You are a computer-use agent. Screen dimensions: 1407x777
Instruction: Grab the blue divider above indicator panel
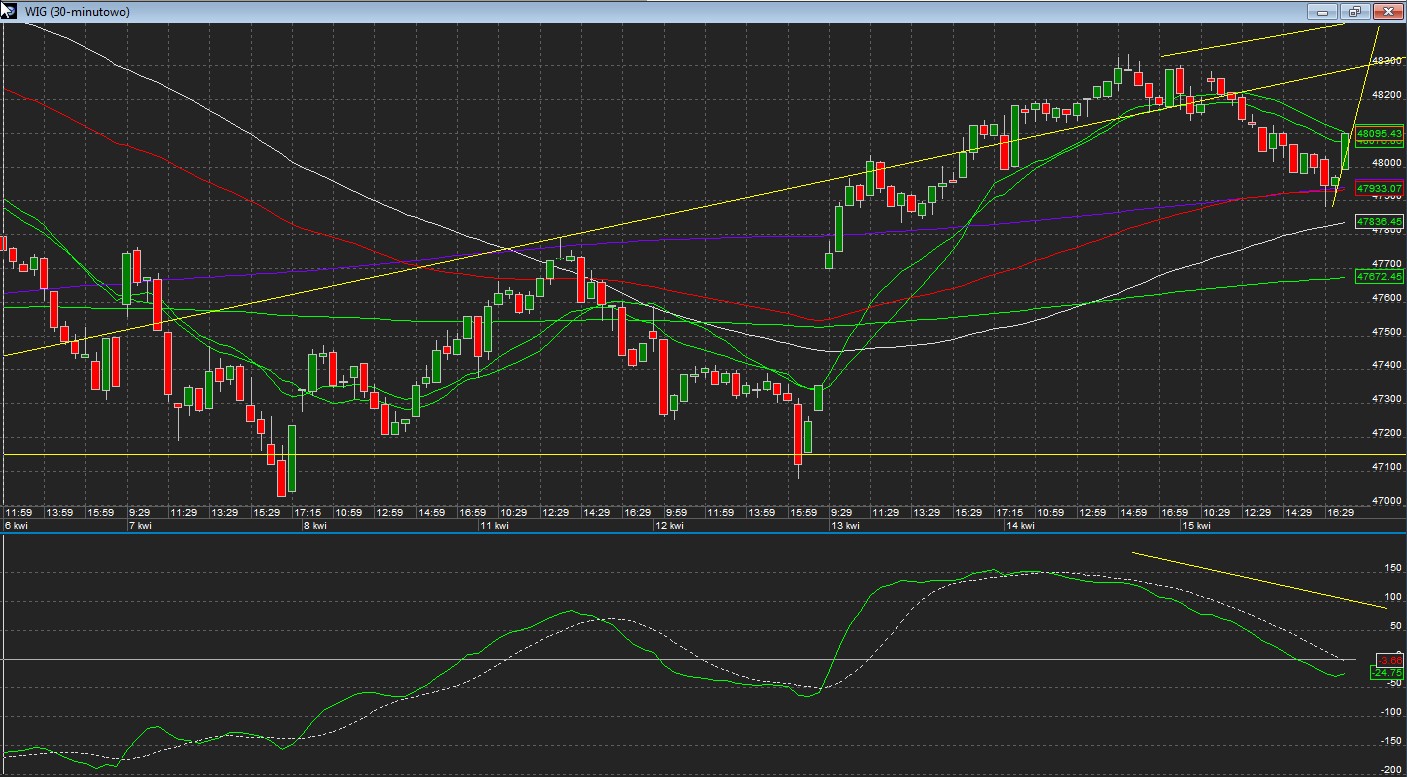click(700, 533)
